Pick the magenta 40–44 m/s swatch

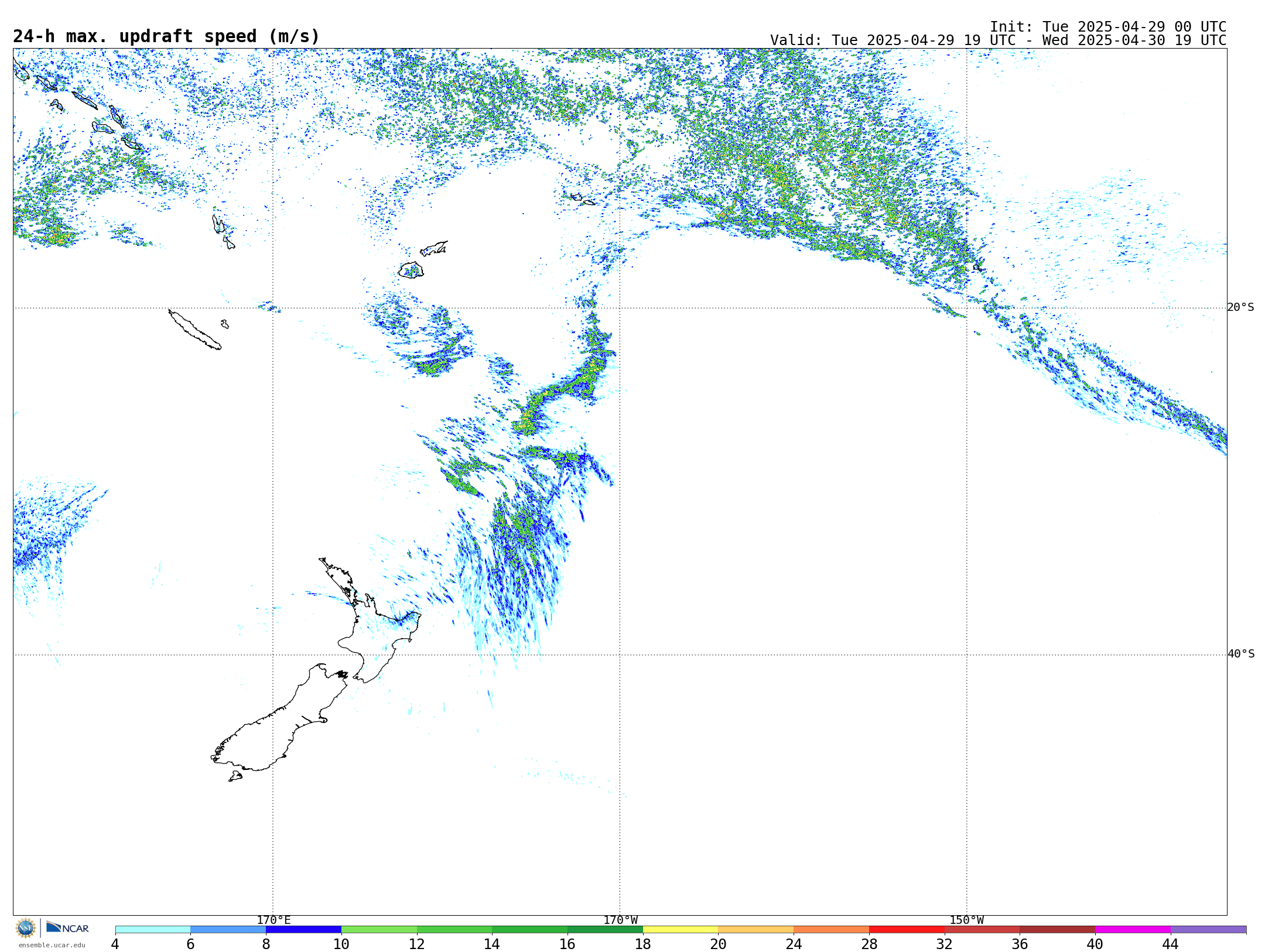tap(1133, 929)
